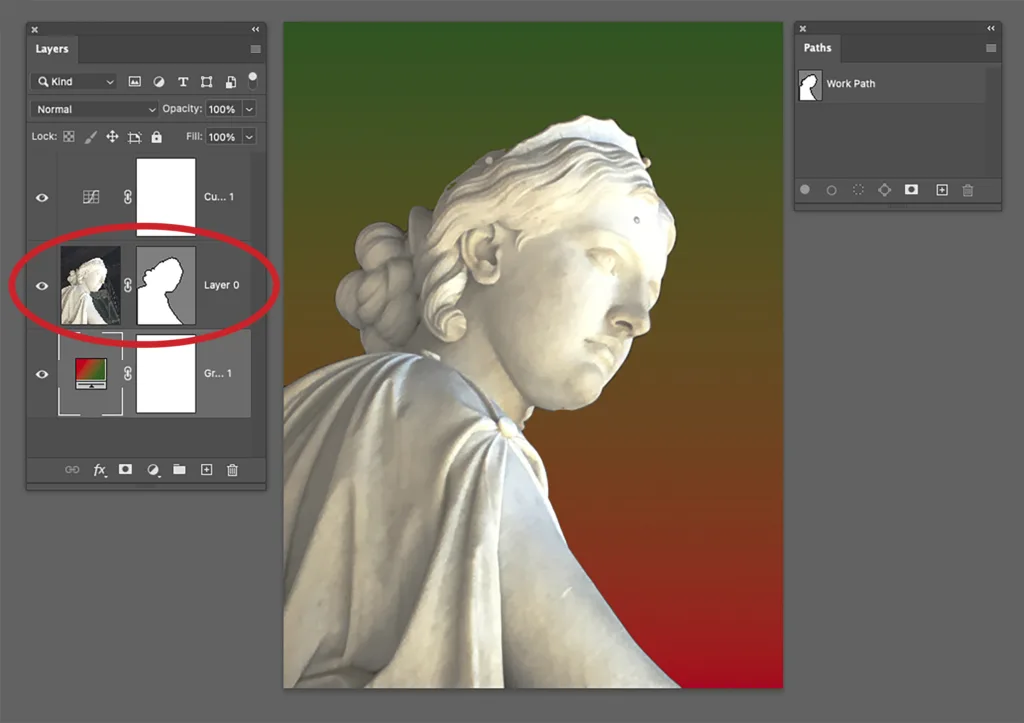Switch to the Paths tab
Image resolution: width=1024 pixels, height=723 pixels.
pos(817,47)
